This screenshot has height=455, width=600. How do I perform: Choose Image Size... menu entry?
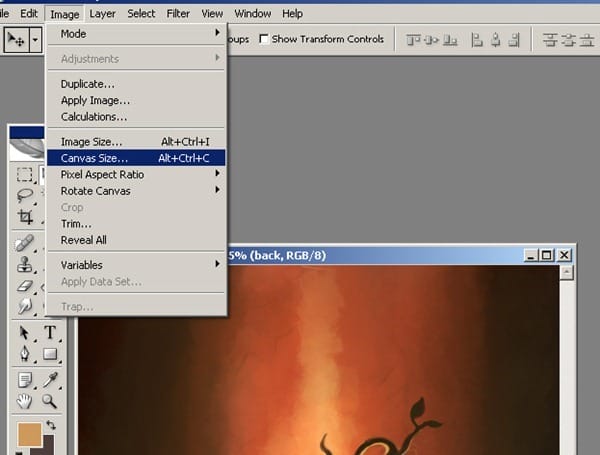pos(136,142)
